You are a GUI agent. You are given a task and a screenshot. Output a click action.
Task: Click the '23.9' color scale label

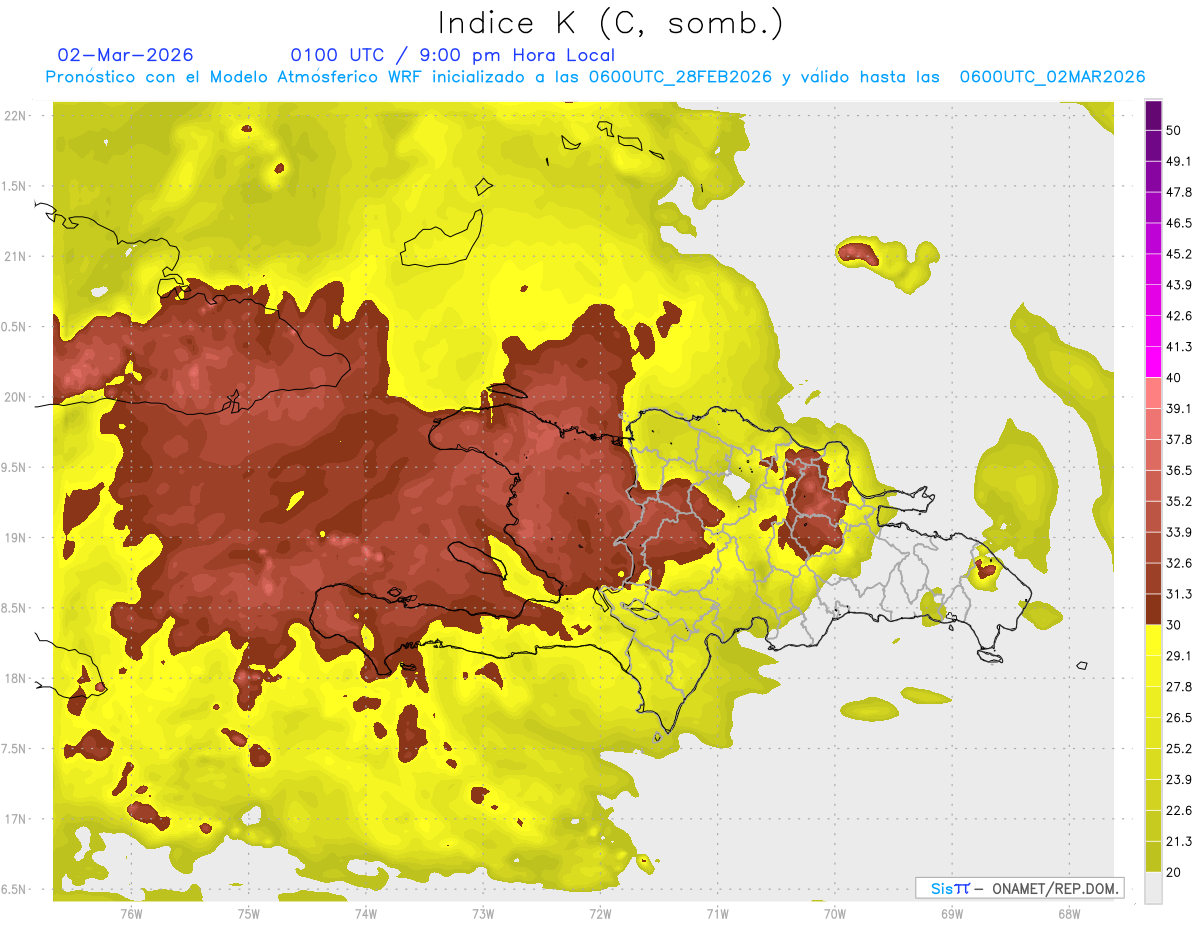(1179, 779)
